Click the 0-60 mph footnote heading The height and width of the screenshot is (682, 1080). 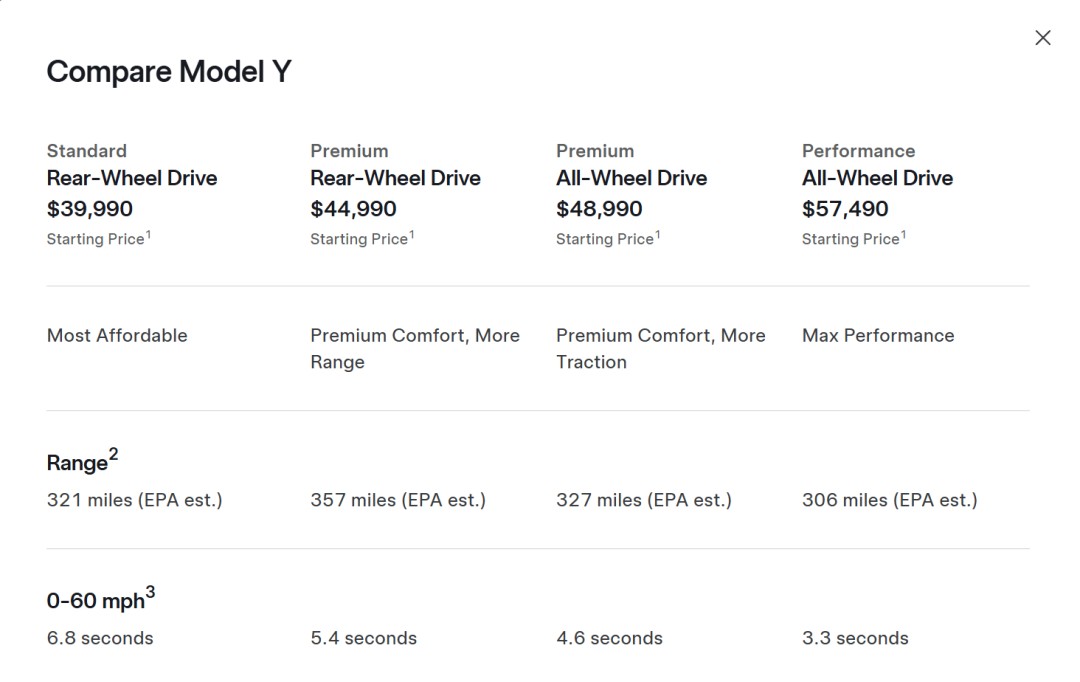coord(100,601)
